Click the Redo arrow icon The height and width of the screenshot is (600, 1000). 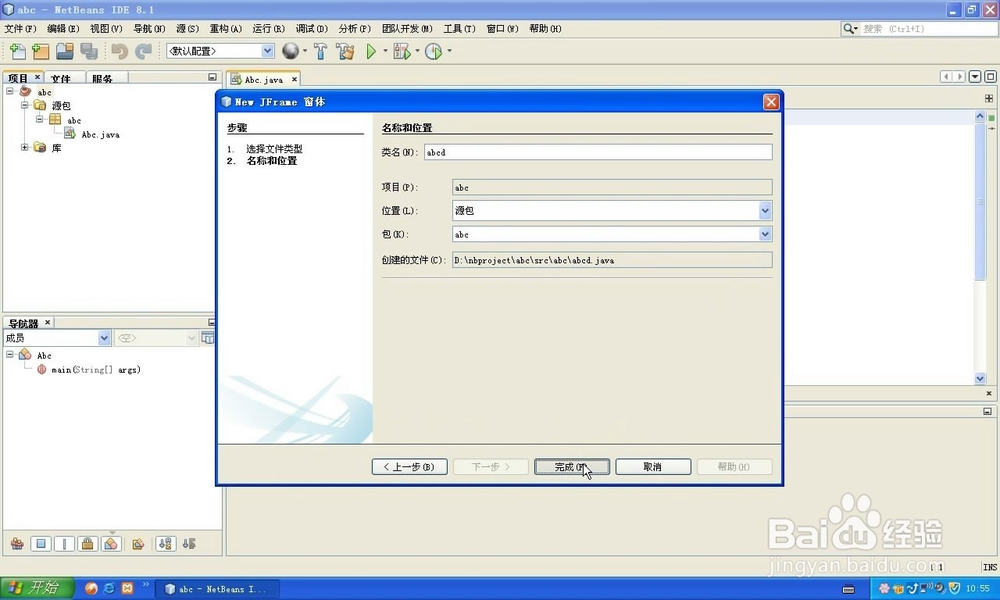coord(143,51)
